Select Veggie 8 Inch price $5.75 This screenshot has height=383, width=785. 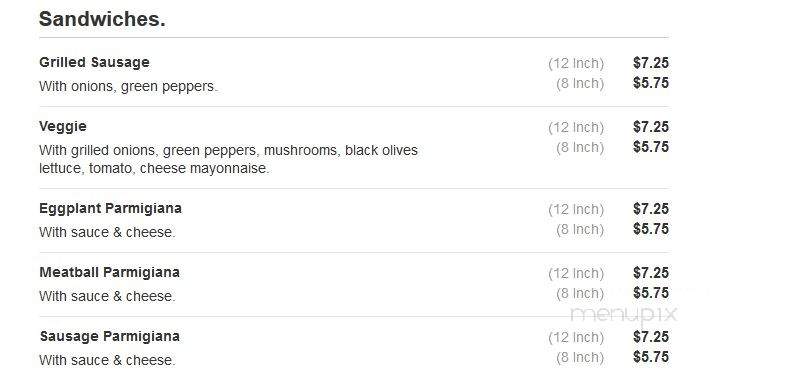click(651, 147)
